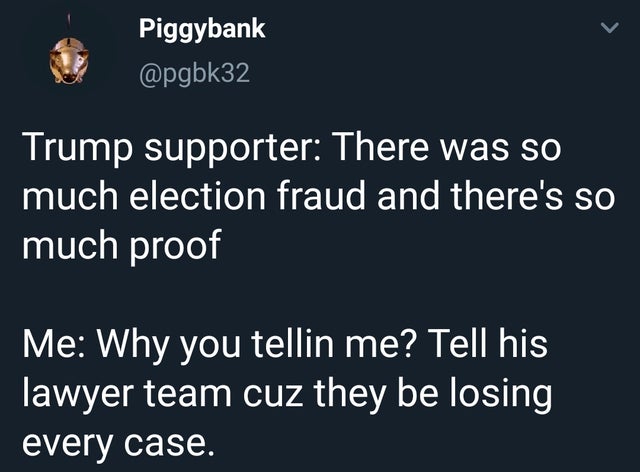640x472 pixels.
Task: Click the word 'losing' in tweet
Action: pos(500,394)
